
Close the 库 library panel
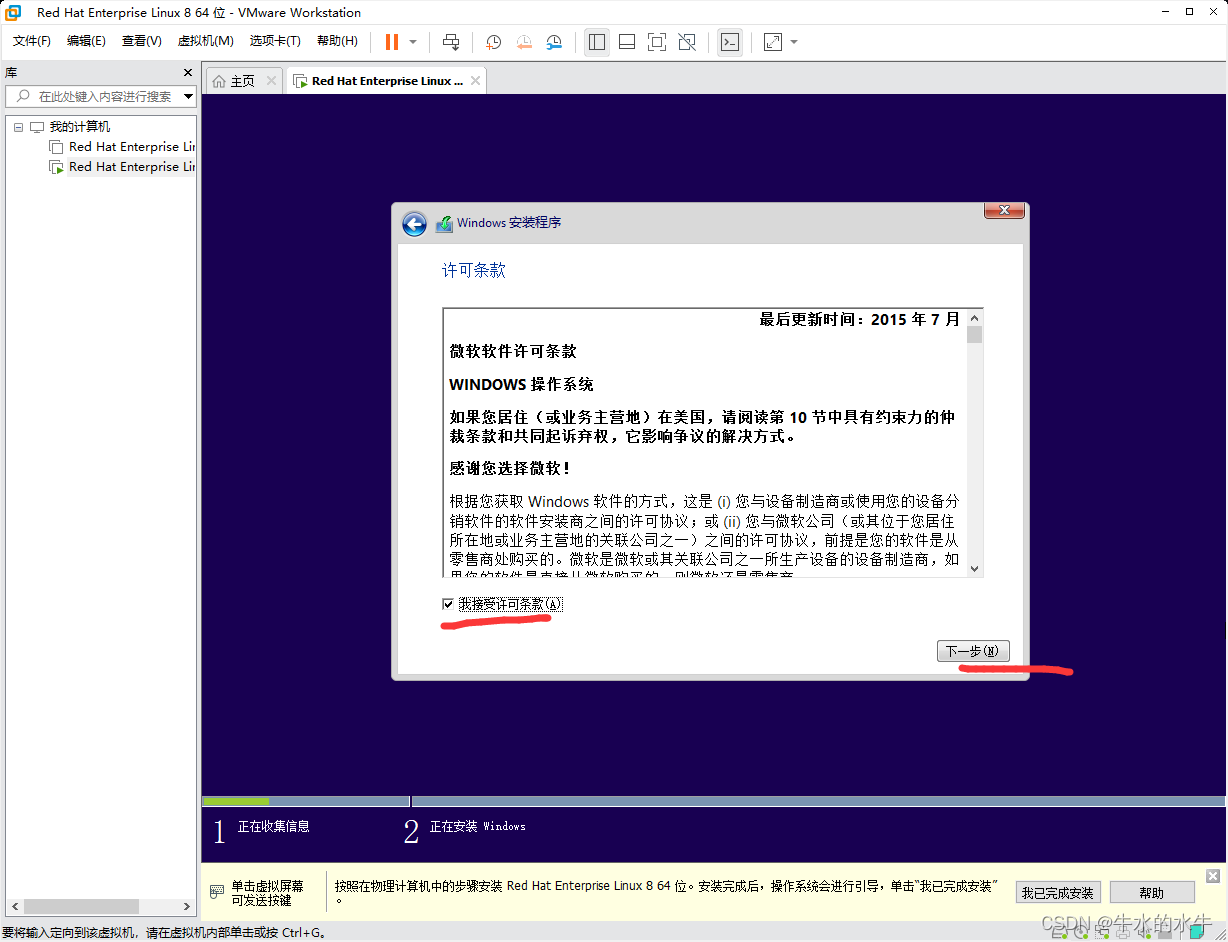[x=188, y=73]
